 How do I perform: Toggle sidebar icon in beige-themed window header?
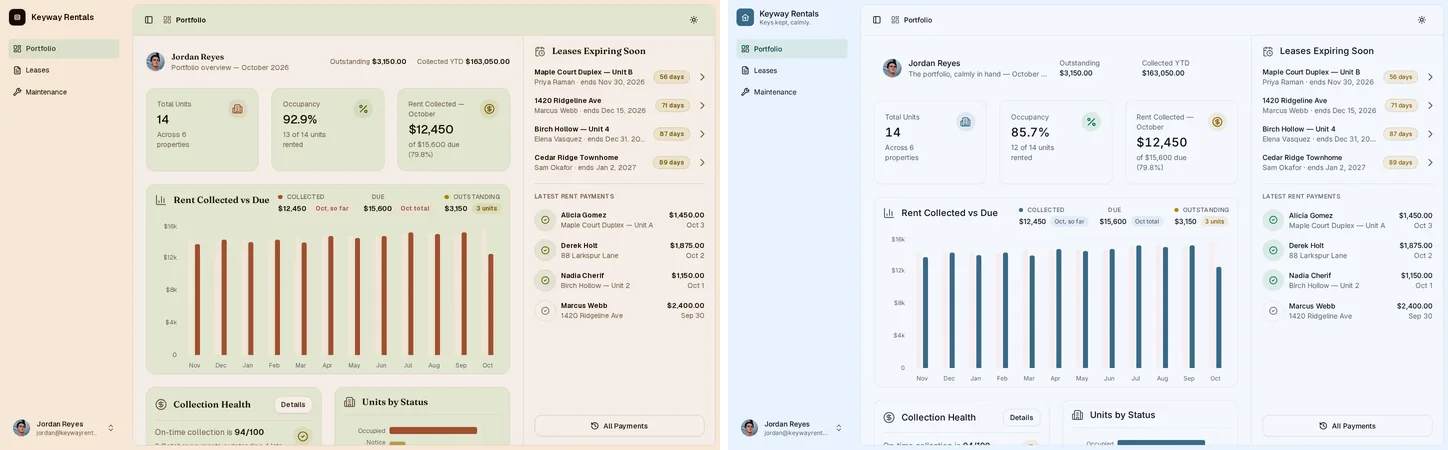148,20
